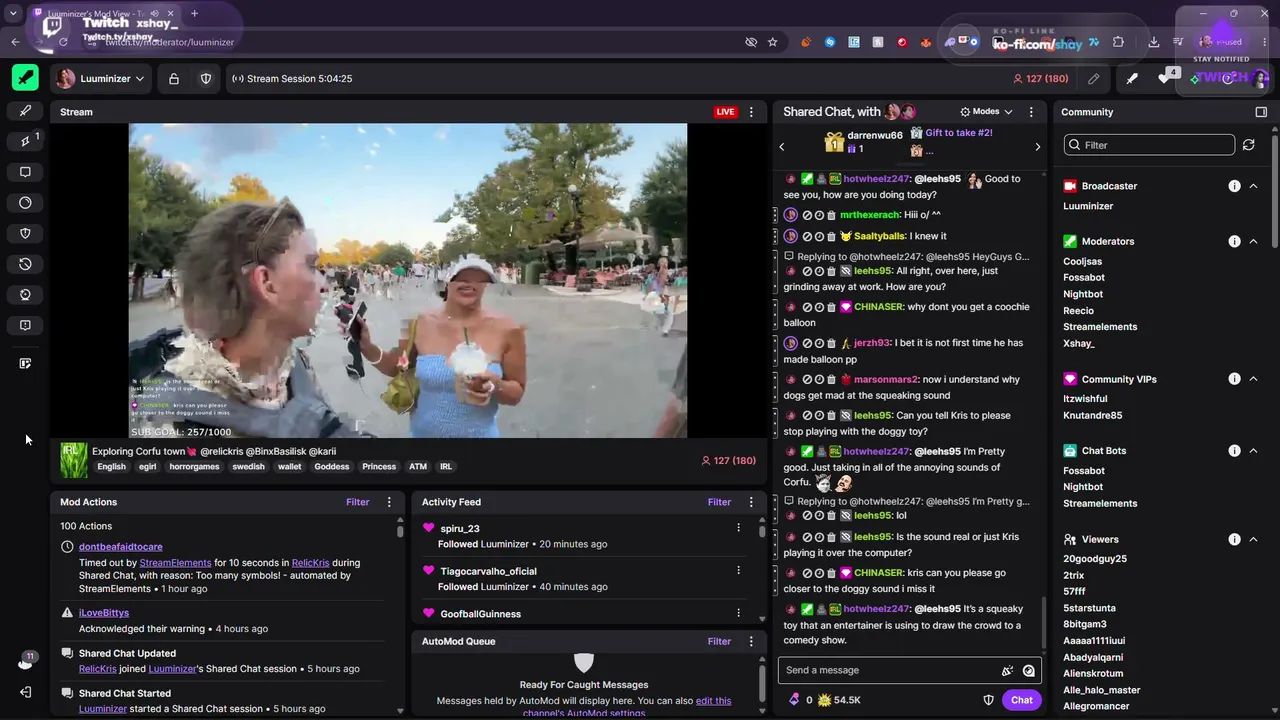Open options for Tiagocarvalho_oficial follow event
The image size is (1280, 720).
pyautogui.click(x=739, y=571)
